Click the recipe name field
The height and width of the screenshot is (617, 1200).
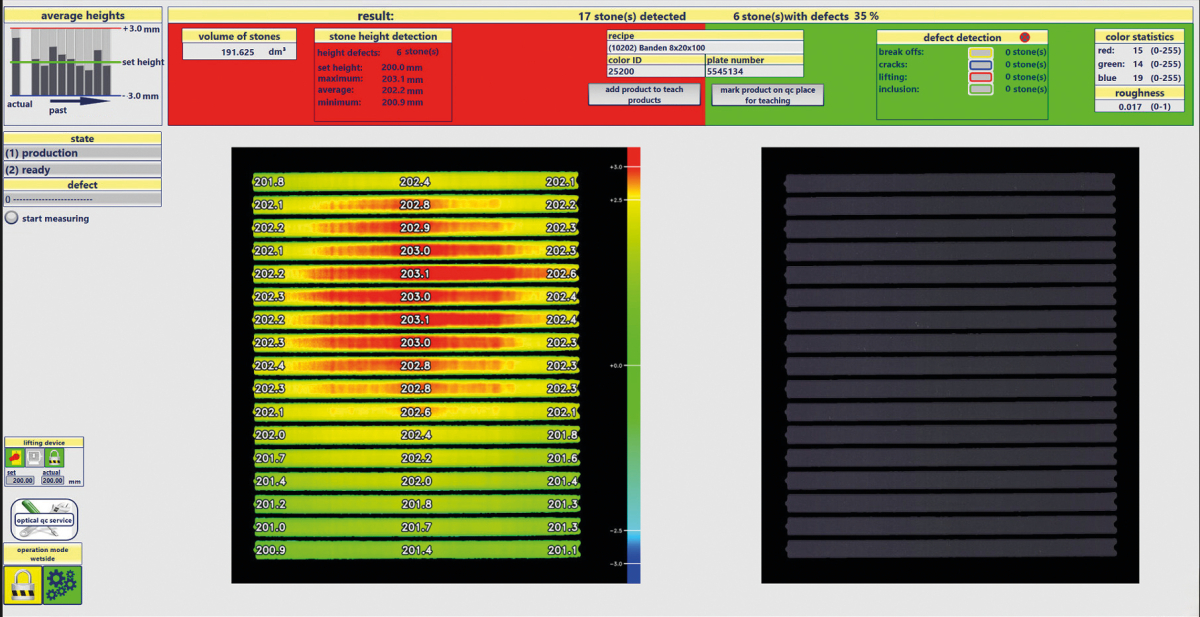click(704, 47)
